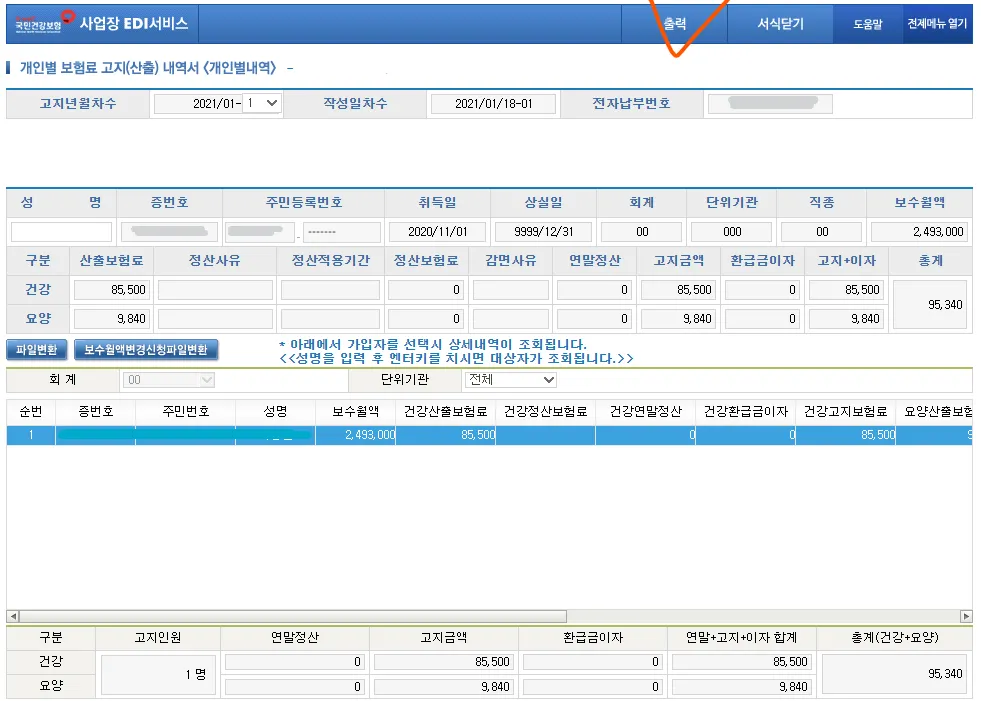Click the 취득일 field 2020/11/01

[437, 232]
